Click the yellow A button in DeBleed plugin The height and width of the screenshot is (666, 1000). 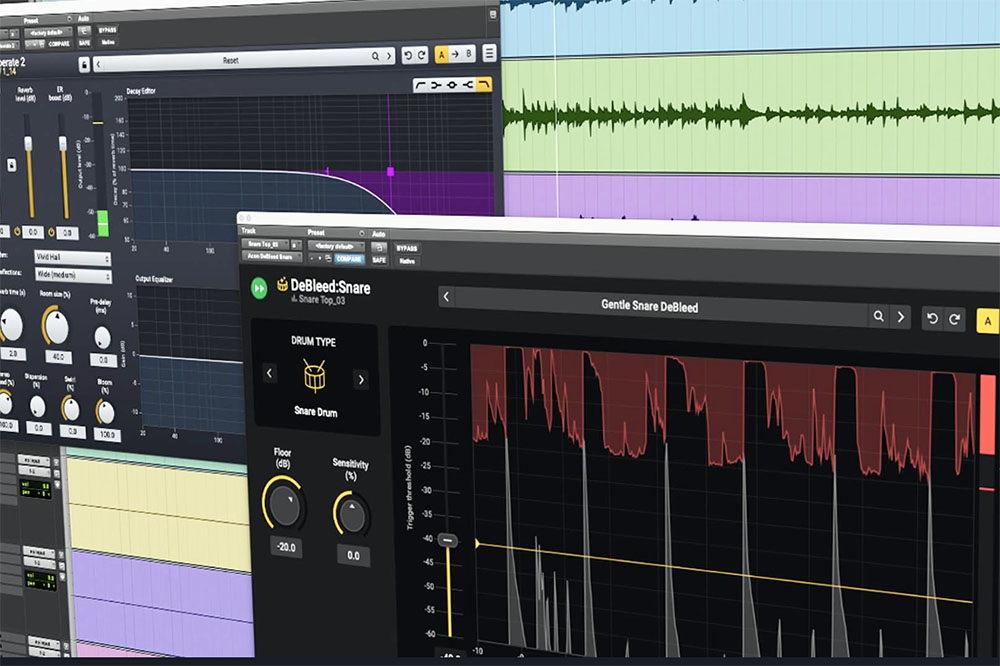tap(987, 322)
